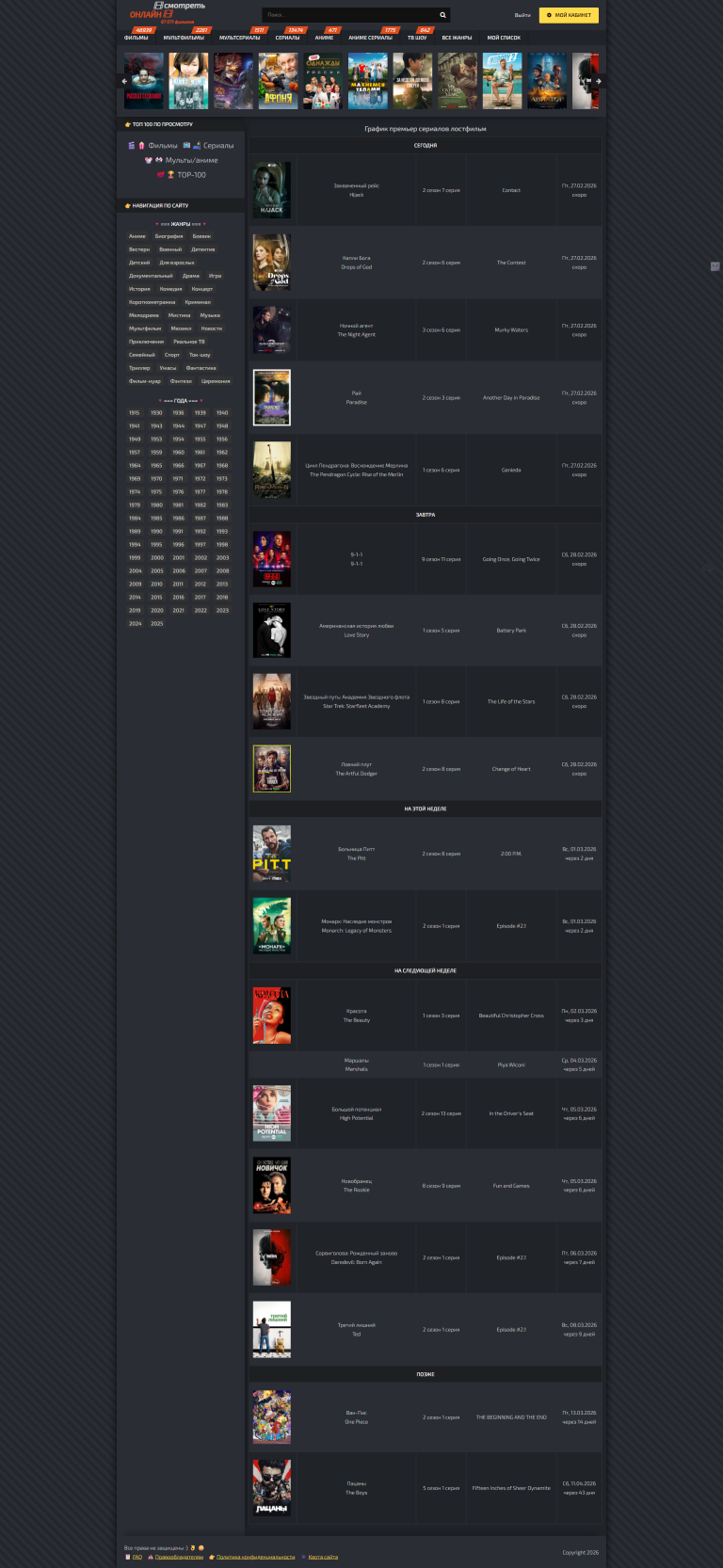Click the side widget on right edge

point(715,266)
